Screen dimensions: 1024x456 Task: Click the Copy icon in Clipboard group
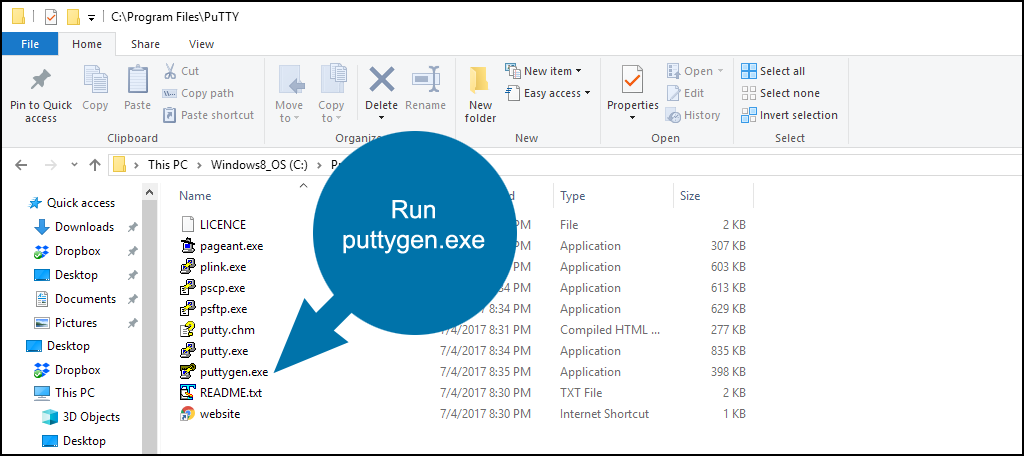[x=95, y=81]
